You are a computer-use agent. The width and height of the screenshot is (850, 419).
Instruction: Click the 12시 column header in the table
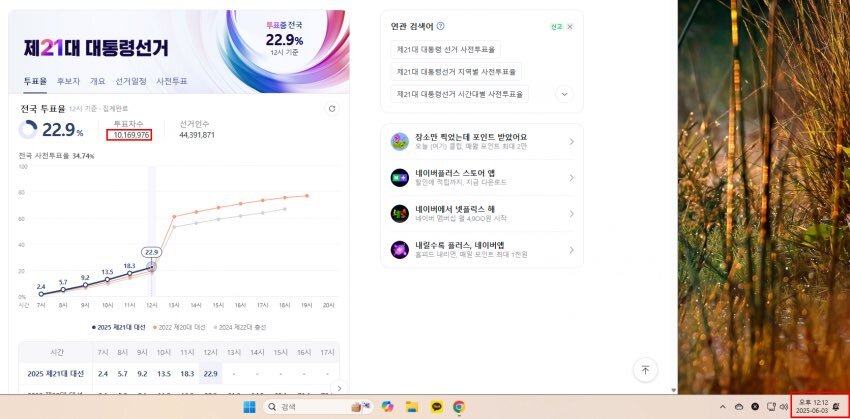[x=209, y=352]
